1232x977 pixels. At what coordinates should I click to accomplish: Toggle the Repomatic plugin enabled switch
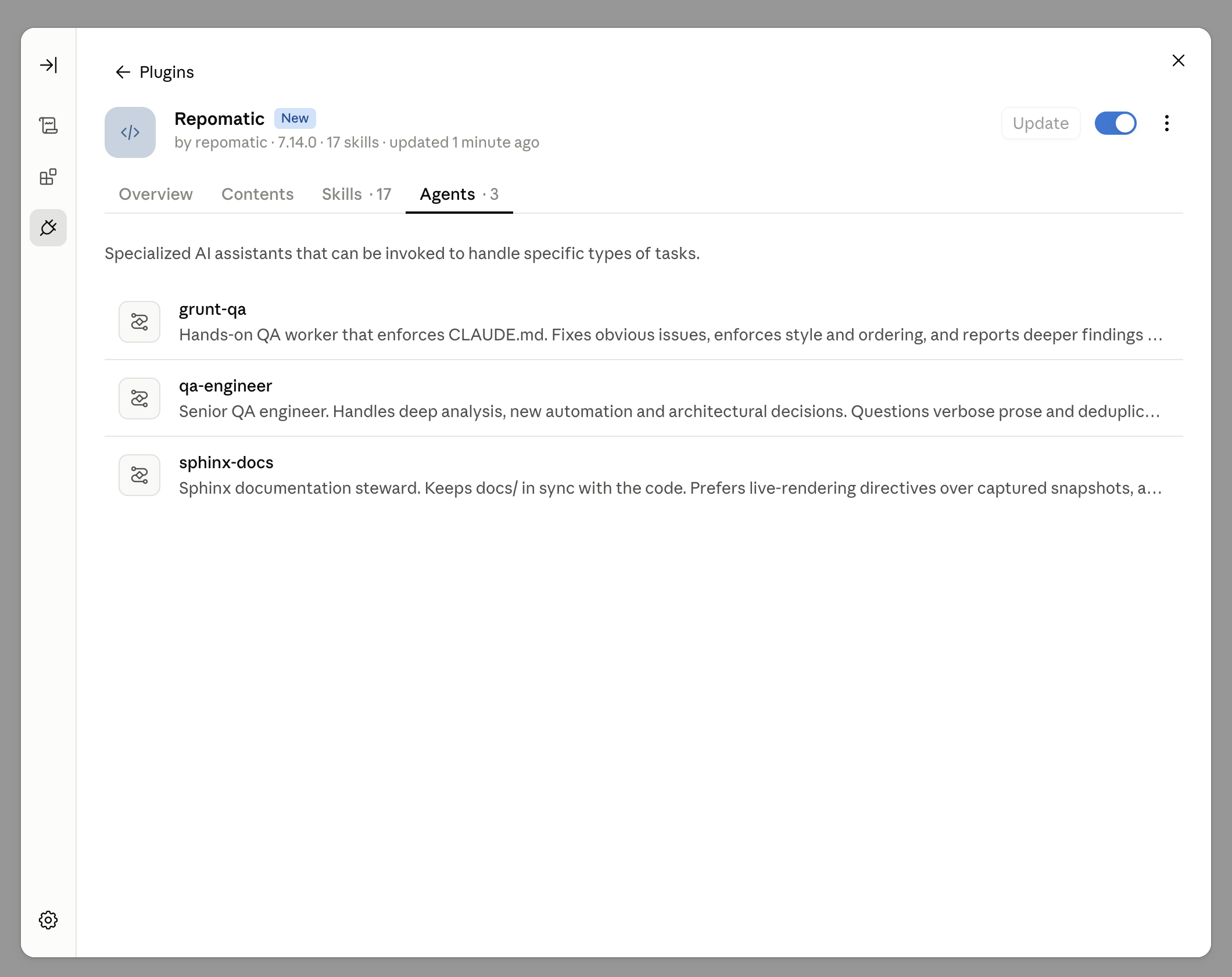1116,123
